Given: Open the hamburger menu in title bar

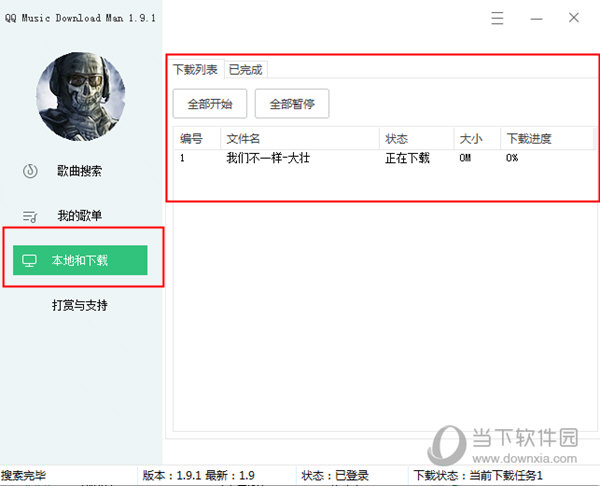Looking at the screenshot, I should click(498, 18).
